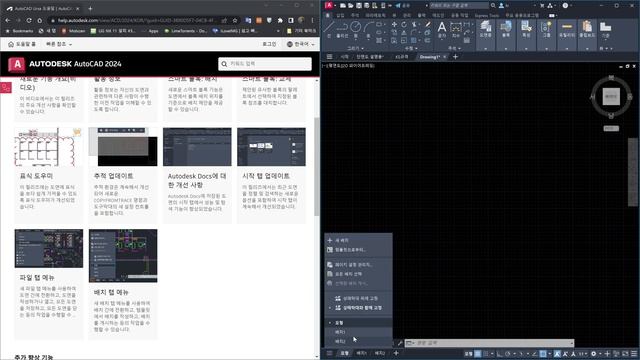640x360 pixels.
Task: Select the Polyline tool in the ribbon
Action: coord(342,29)
